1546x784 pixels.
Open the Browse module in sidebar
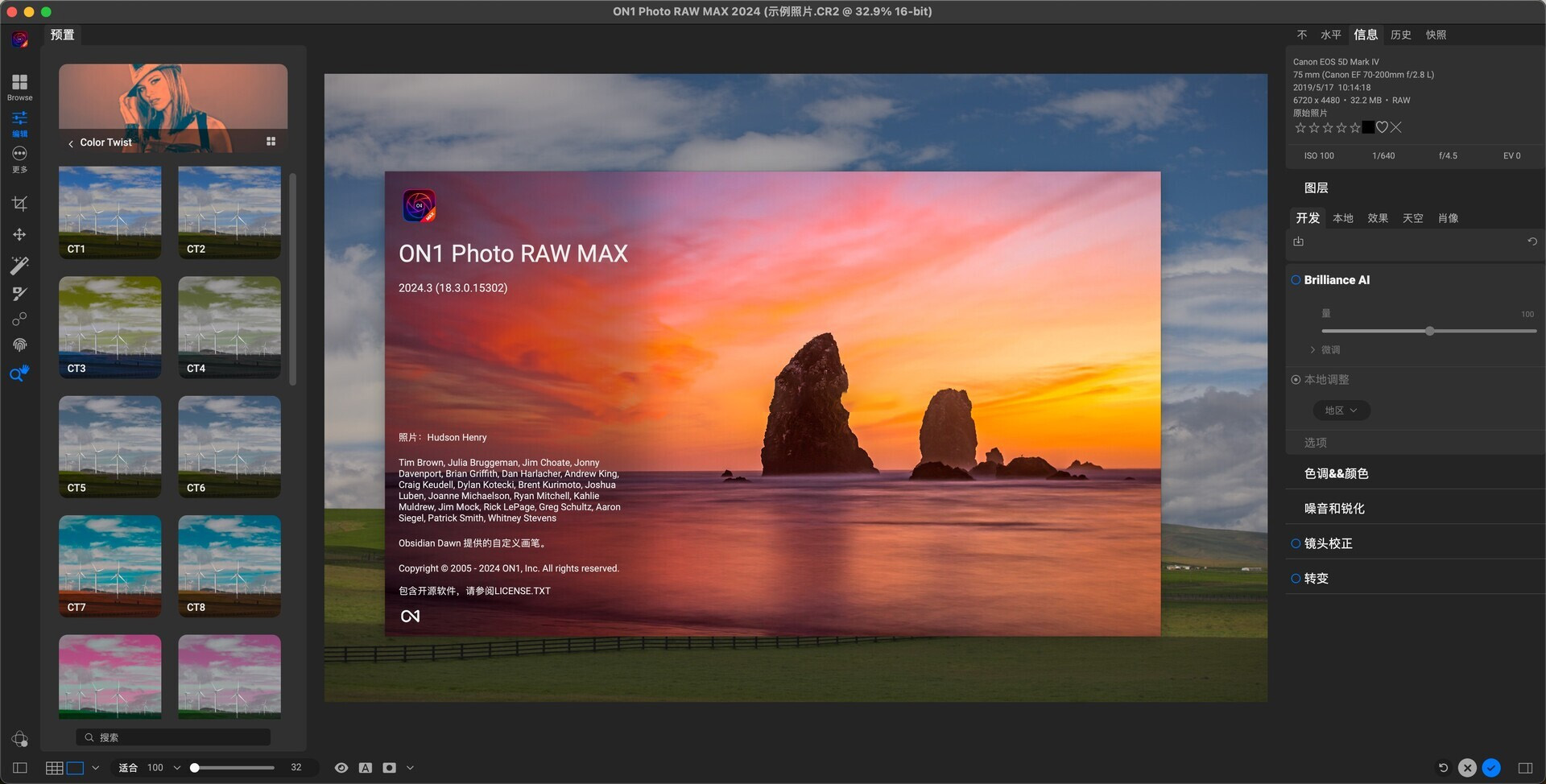[x=19, y=87]
